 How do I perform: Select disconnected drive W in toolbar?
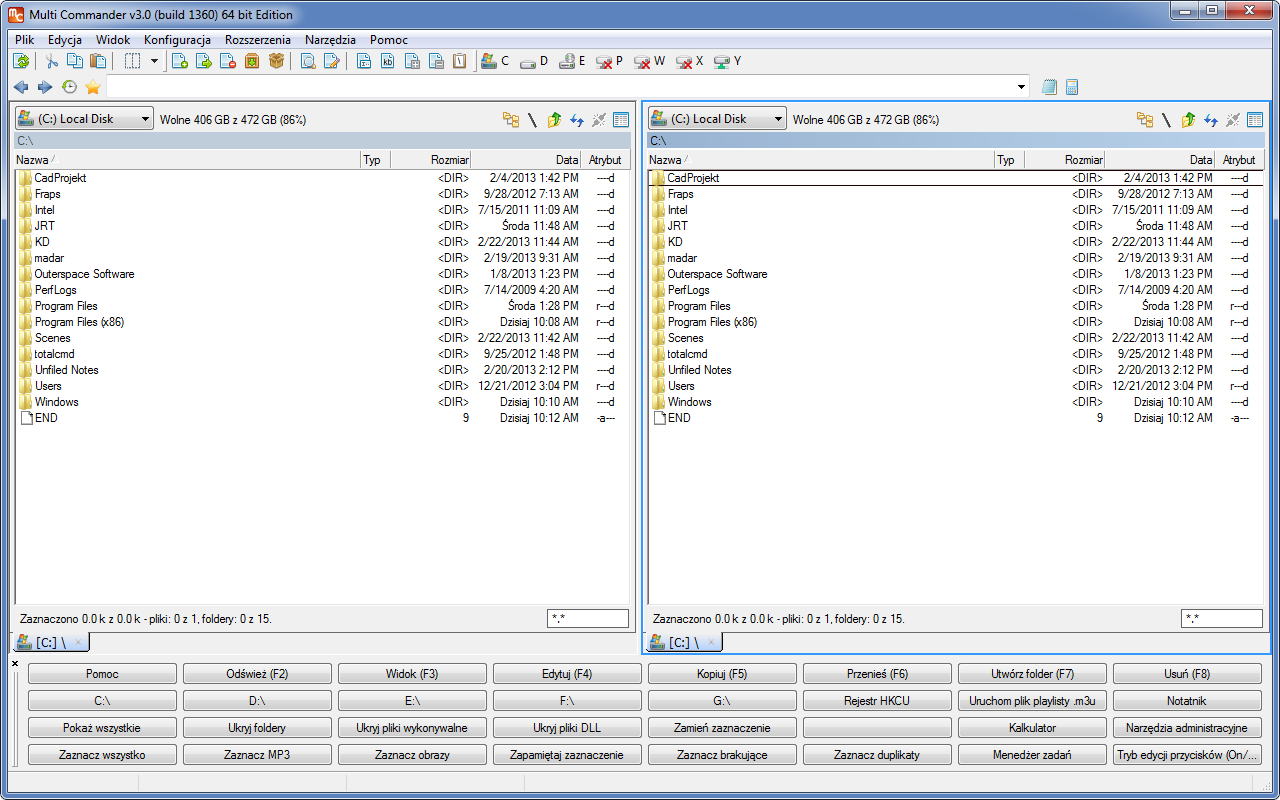point(649,61)
